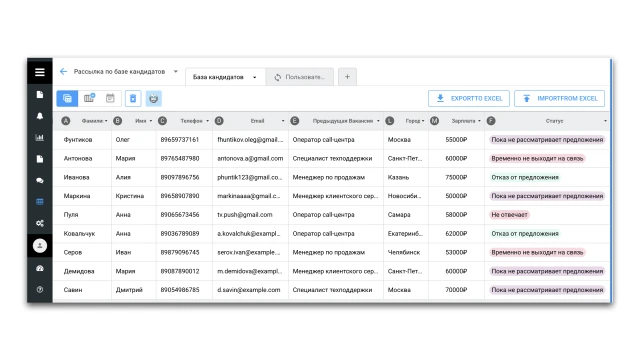Screen dimensions: 640x360
Task: Open the hamburger main menu
Action: [x=40, y=72]
